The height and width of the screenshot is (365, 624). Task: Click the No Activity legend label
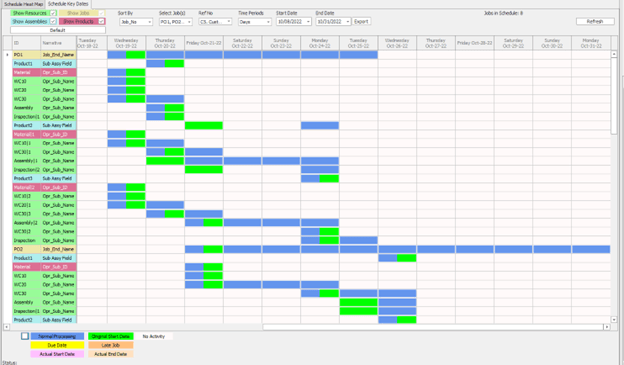click(154, 336)
